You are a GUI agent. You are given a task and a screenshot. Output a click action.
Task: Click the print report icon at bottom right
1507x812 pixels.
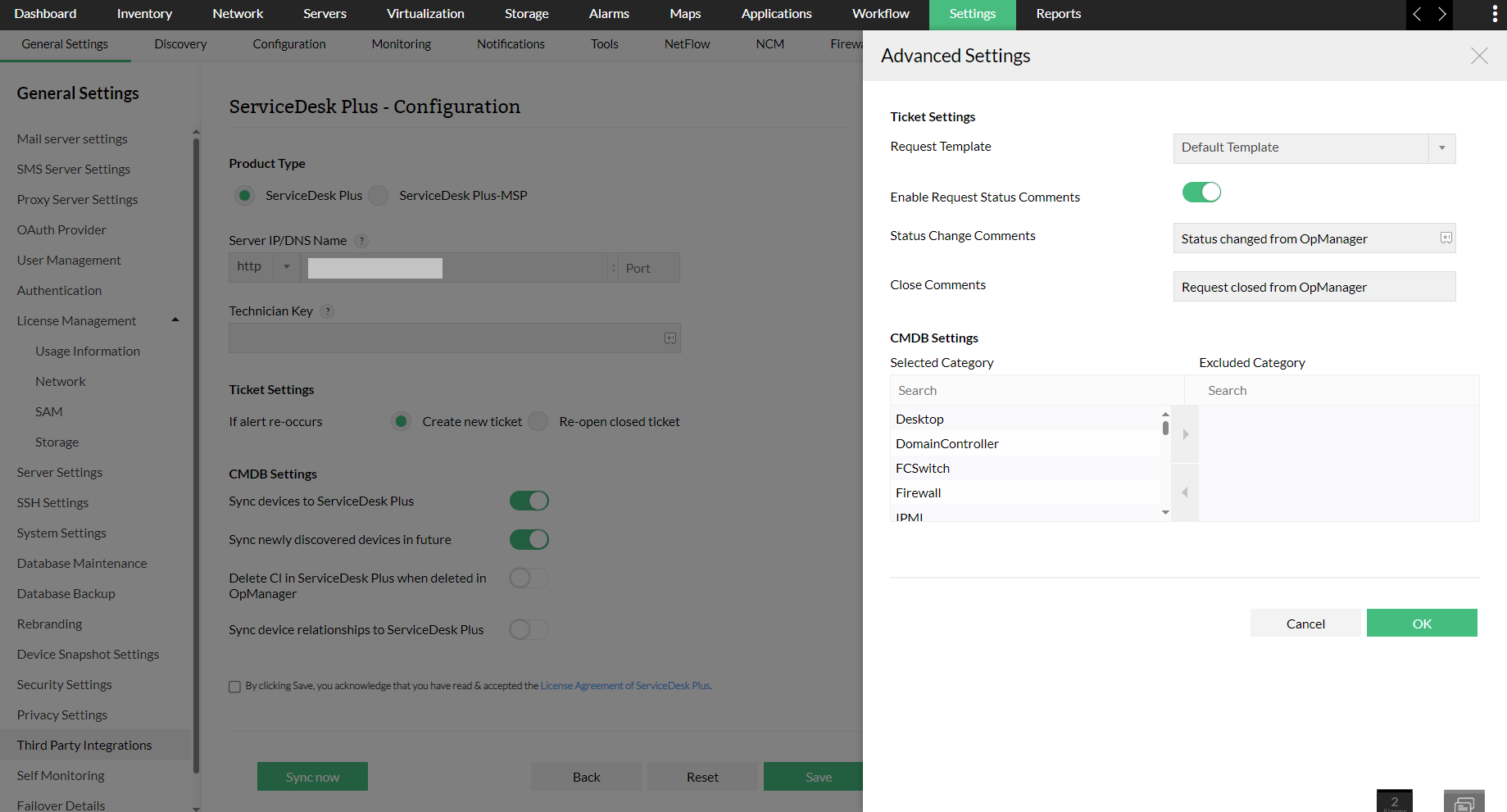pos(1464,800)
